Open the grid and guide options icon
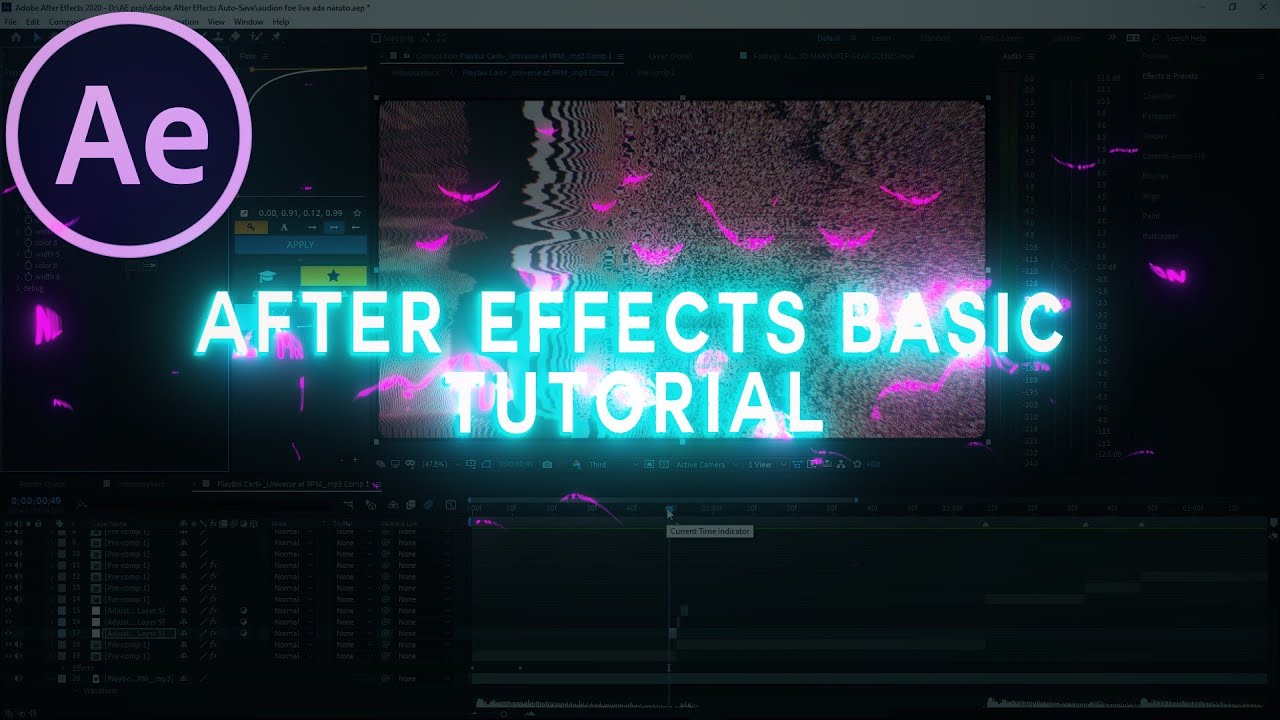 point(470,465)
